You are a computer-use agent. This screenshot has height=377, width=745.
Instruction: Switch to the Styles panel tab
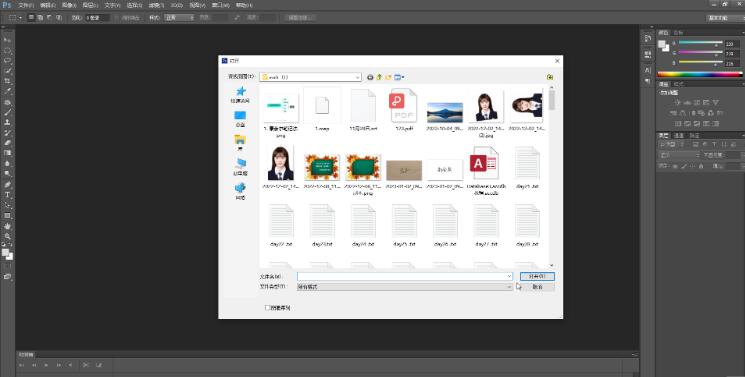click(679, 84)
